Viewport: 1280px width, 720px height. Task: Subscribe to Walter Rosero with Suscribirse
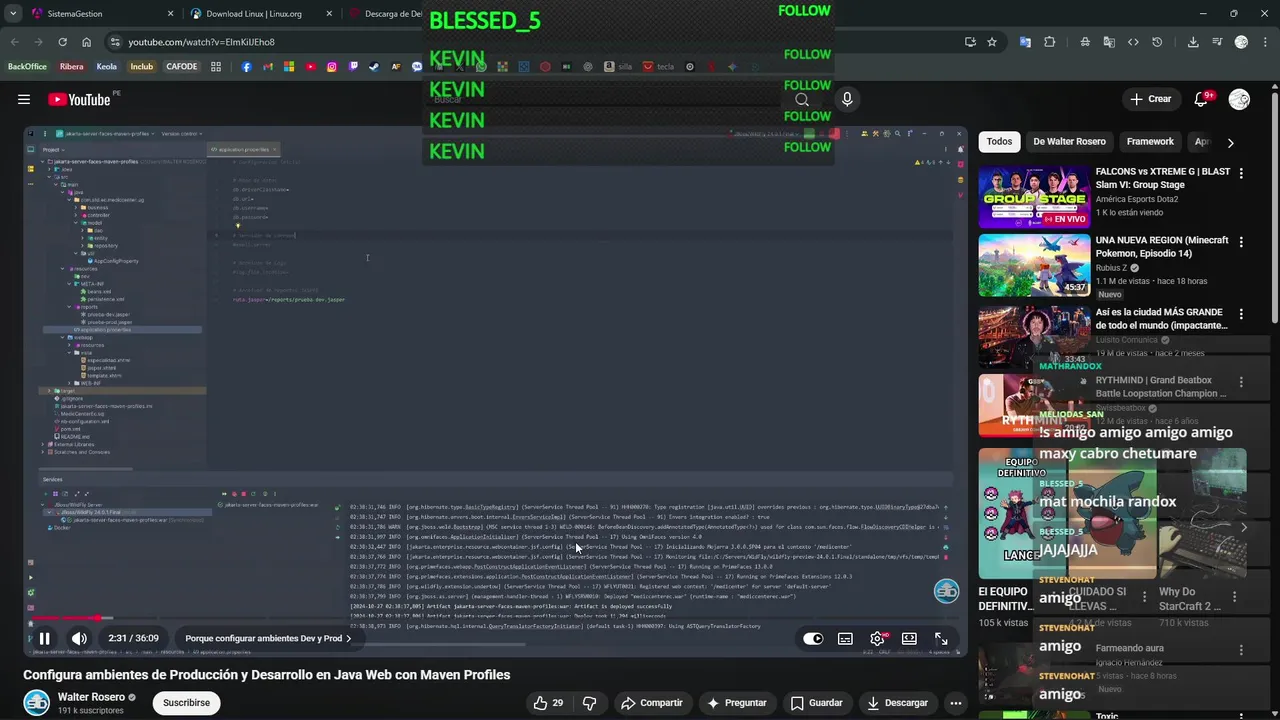click(186, 703)
